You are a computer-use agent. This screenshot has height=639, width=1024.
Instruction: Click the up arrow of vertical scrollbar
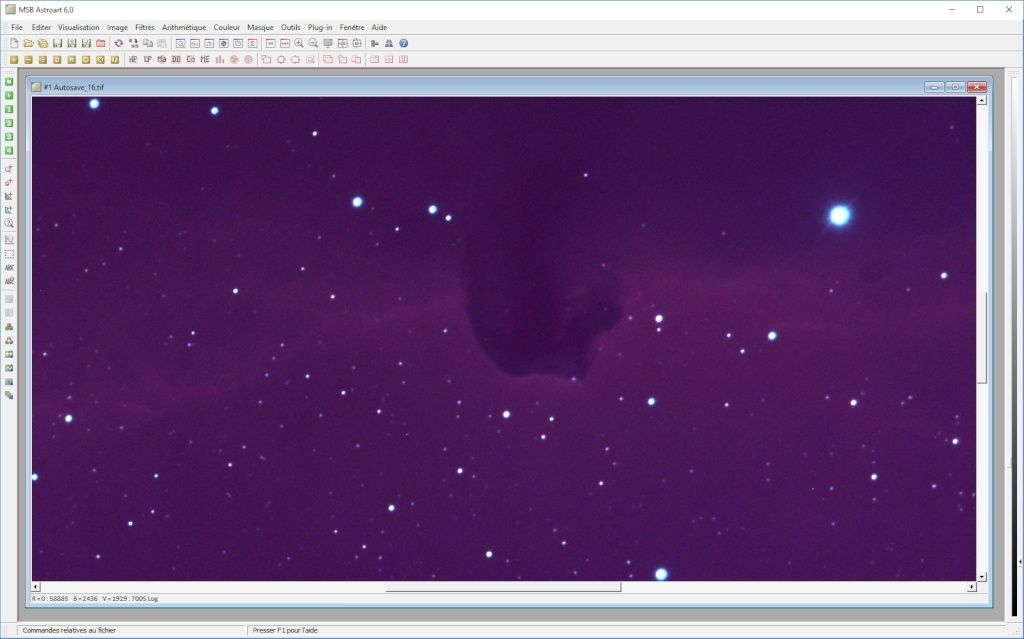[982, 101]
